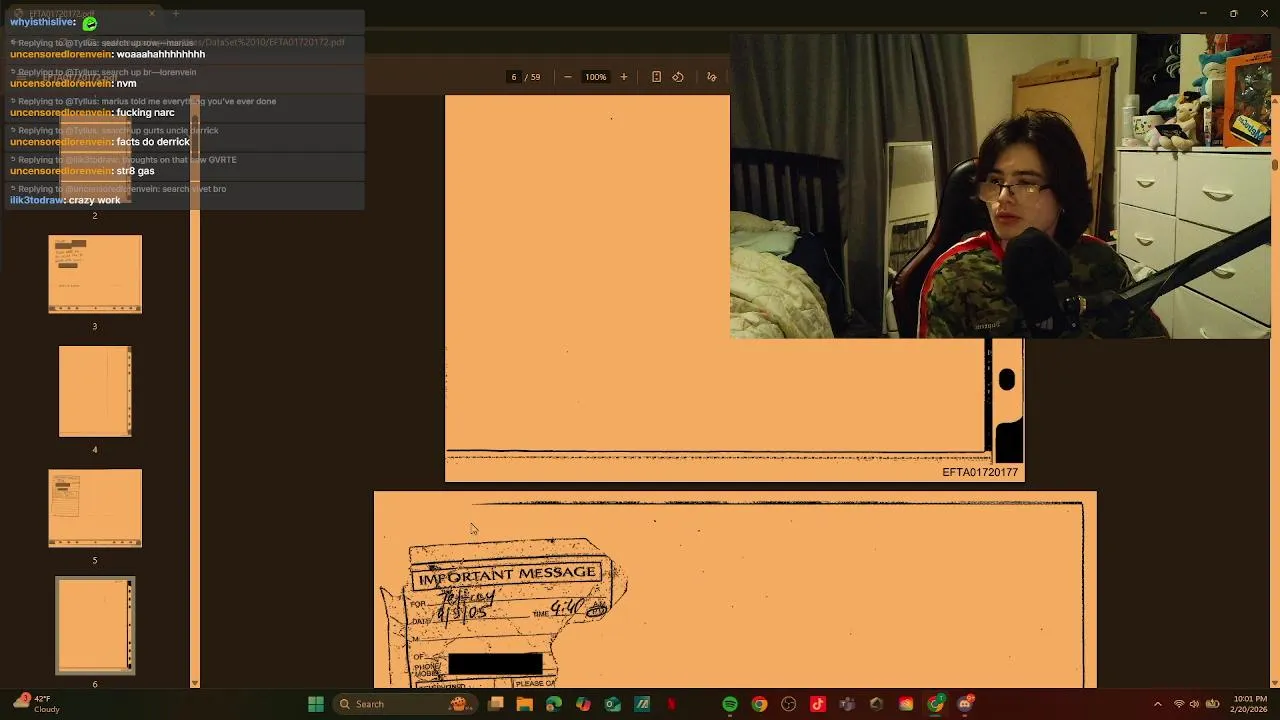The width and height of the screenshot is (1280, 720).
Task: Open page 4 thumbnail in sidebar
Action: click(95, 391)
